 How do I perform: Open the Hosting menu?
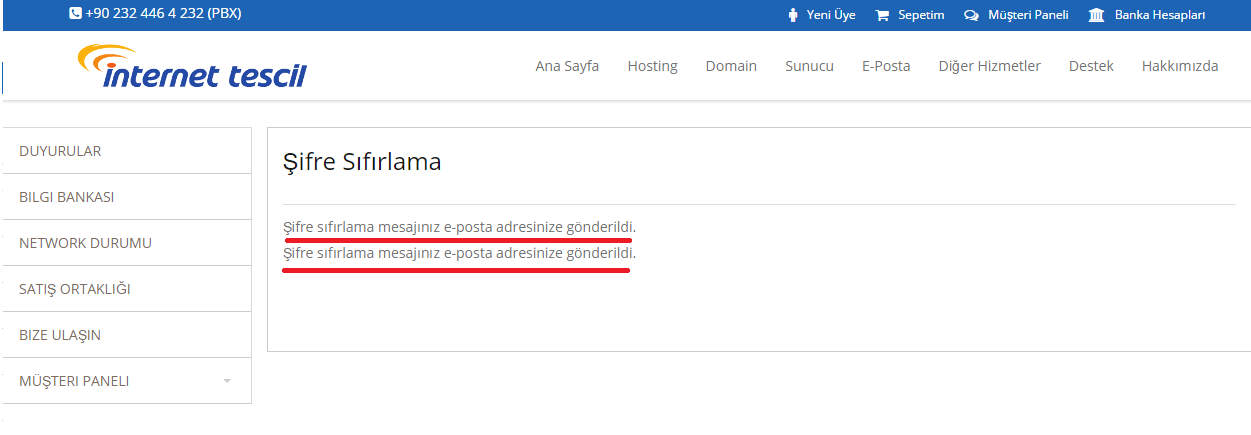coord(652,66)
